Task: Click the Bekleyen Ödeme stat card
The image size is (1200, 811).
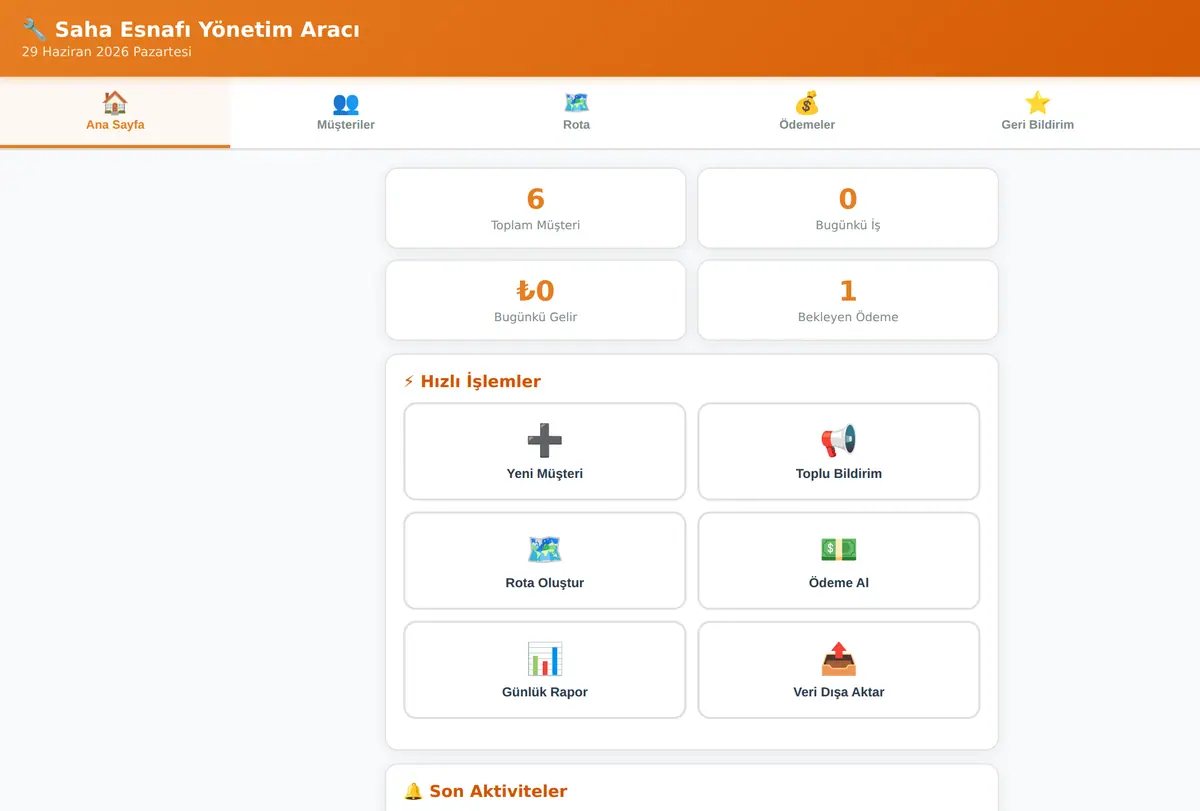Action: click(848, 300)
